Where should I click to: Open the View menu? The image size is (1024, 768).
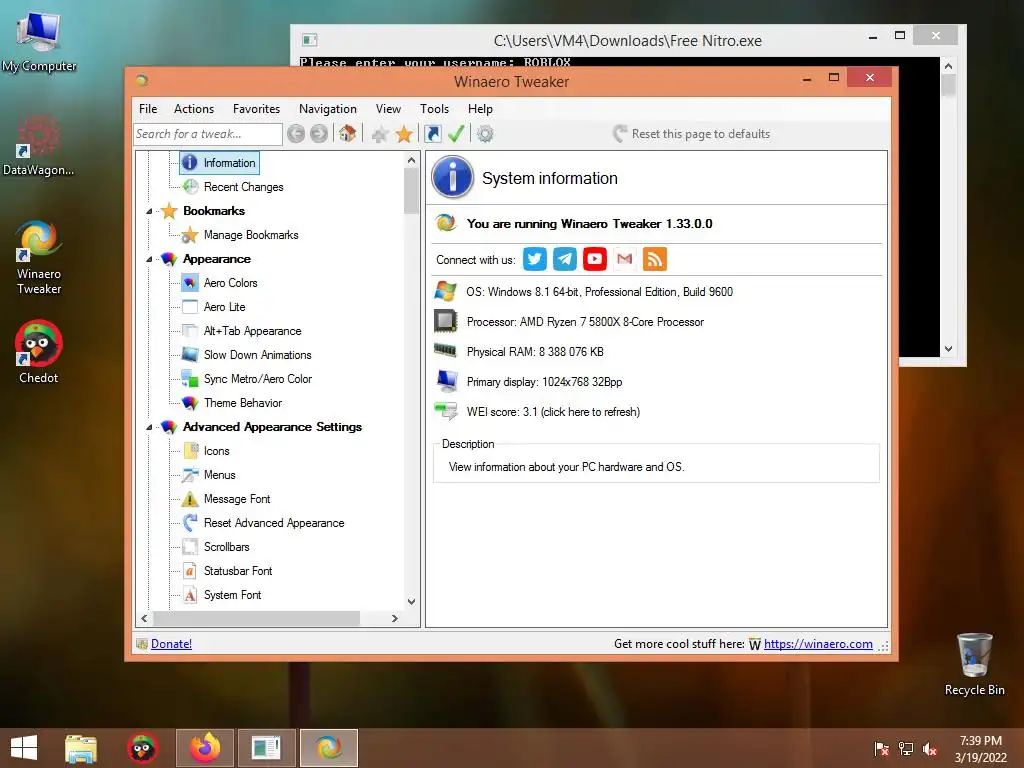tap(388, 109)
